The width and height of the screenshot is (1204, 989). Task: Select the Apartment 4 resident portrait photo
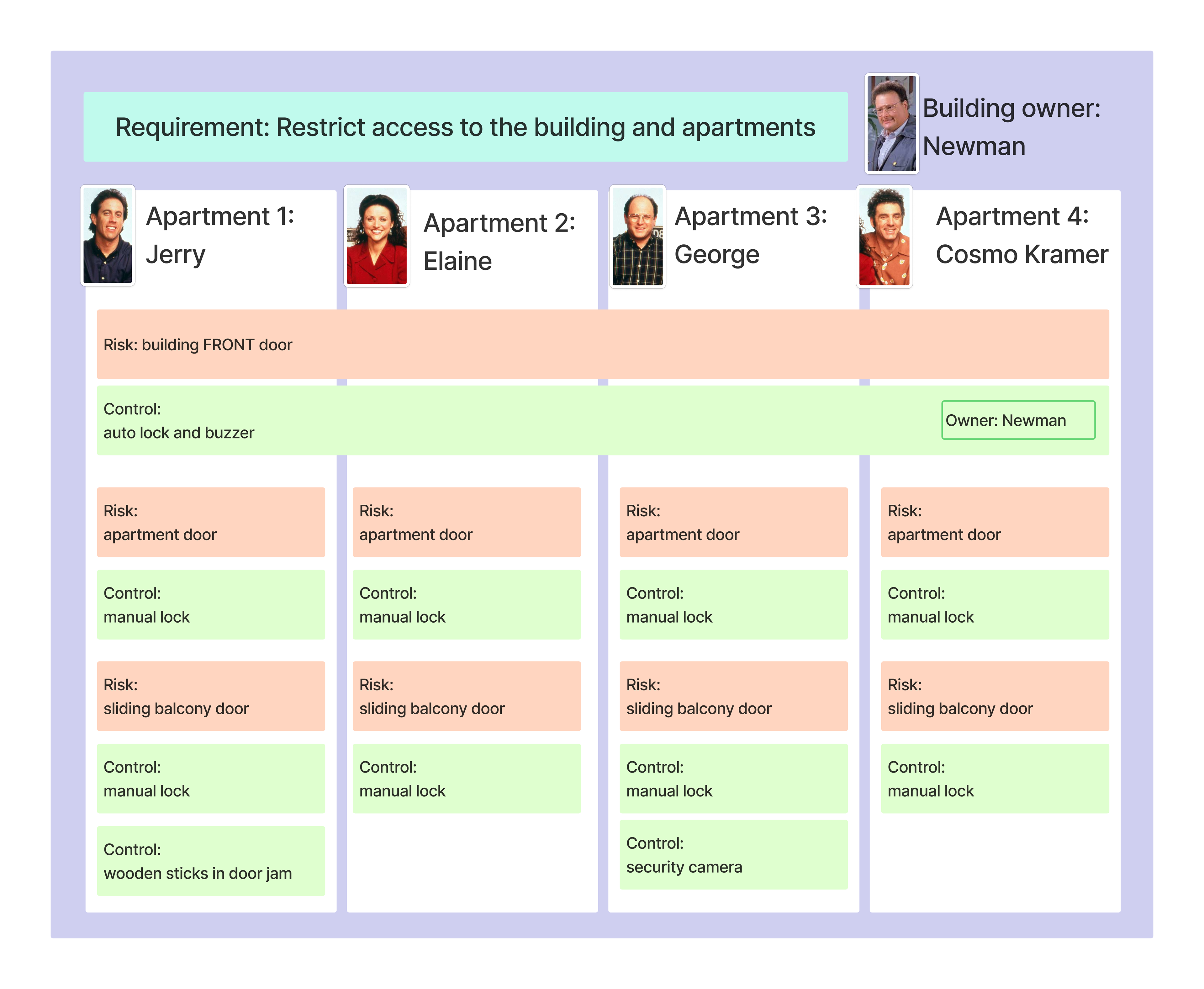tap(885, 236)
